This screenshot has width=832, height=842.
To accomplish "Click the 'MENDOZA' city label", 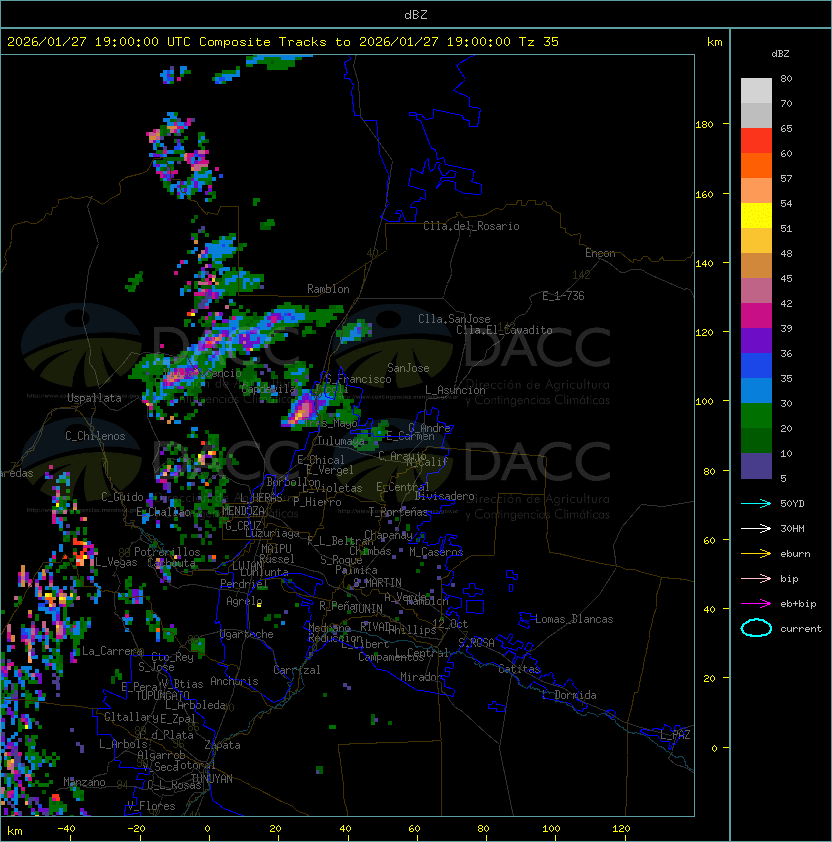I will (243, 510).
